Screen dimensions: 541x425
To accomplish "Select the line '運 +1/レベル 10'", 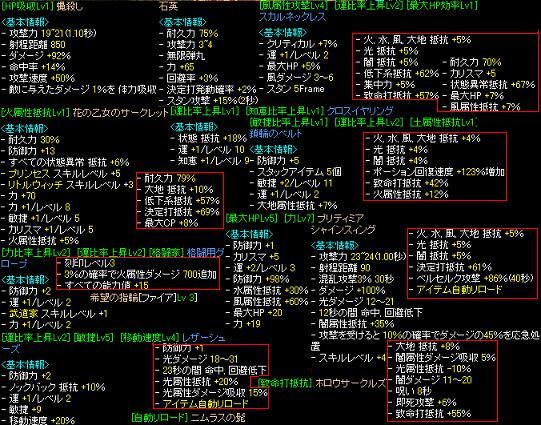I will [211, 150].
